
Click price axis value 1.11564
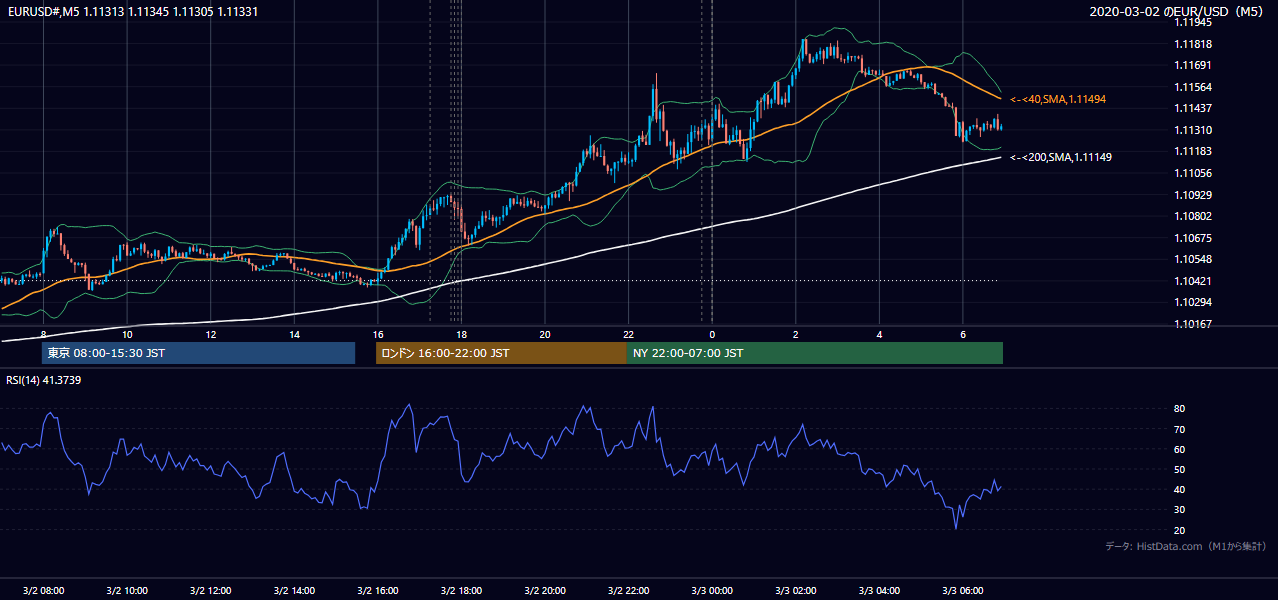(x=1194, y=87)
